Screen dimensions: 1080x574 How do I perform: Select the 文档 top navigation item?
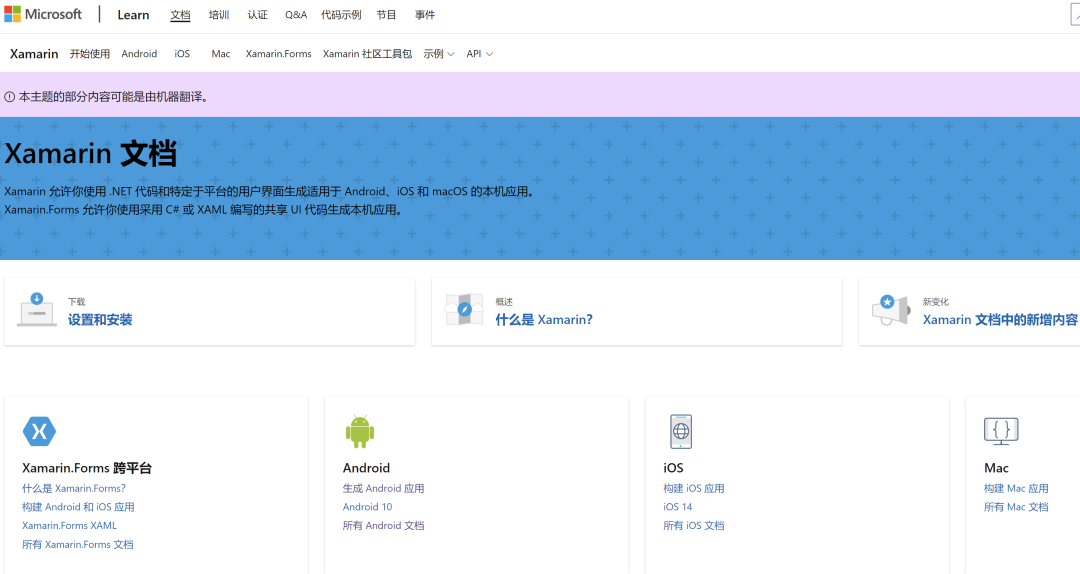coord(180,14)
